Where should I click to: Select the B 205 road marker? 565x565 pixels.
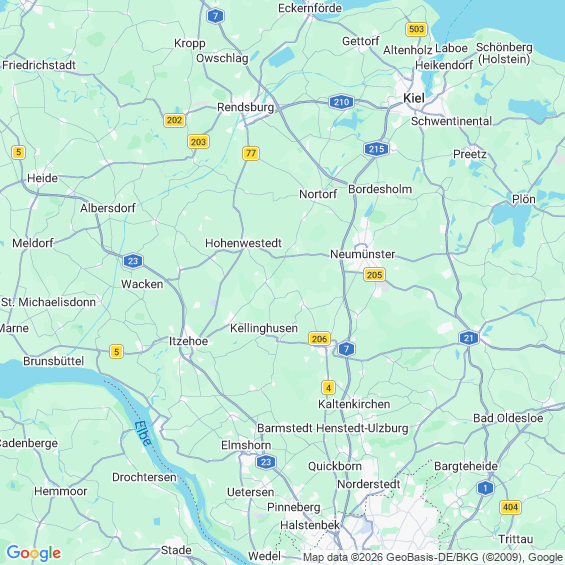(x=374, y=275)
